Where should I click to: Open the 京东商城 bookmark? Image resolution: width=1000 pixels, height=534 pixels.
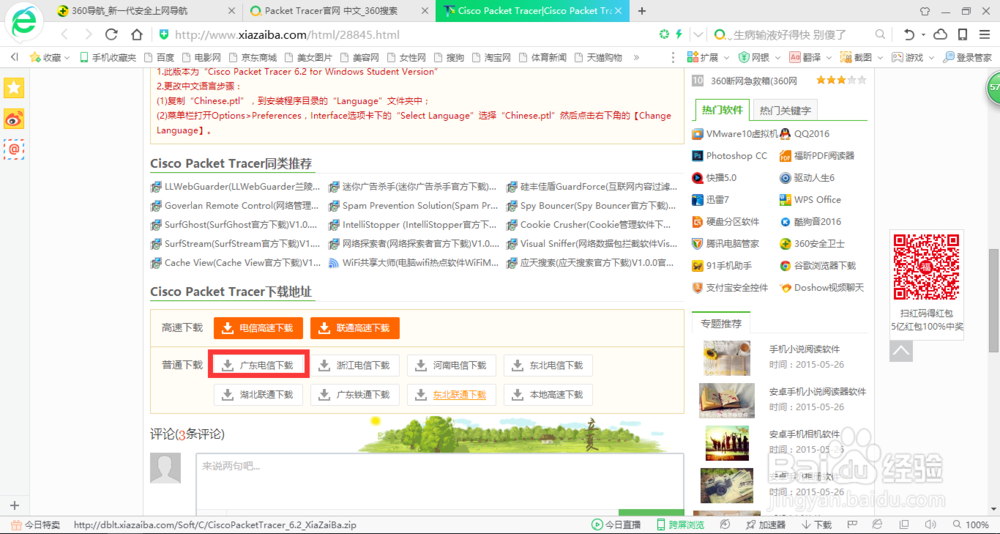(254, 57)
